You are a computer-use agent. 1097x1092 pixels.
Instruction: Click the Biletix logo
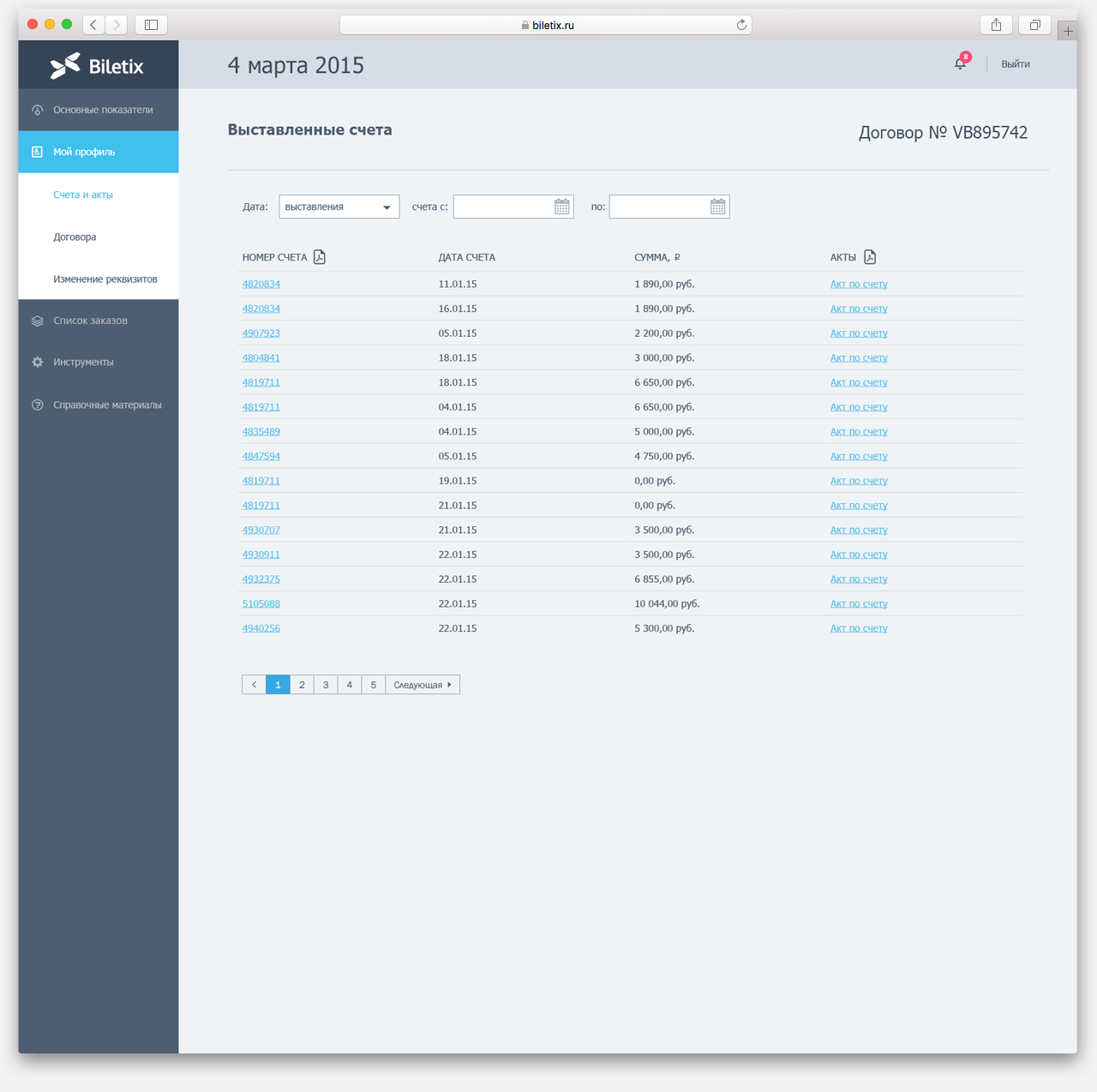[96, 66]
